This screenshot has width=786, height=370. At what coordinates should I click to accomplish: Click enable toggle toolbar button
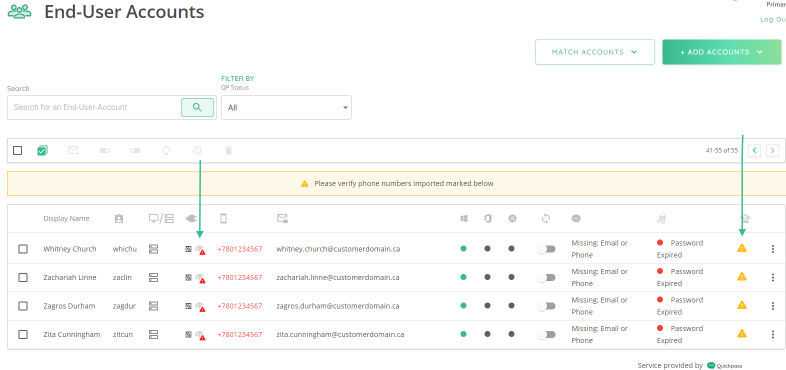click(x=104, y=150)
